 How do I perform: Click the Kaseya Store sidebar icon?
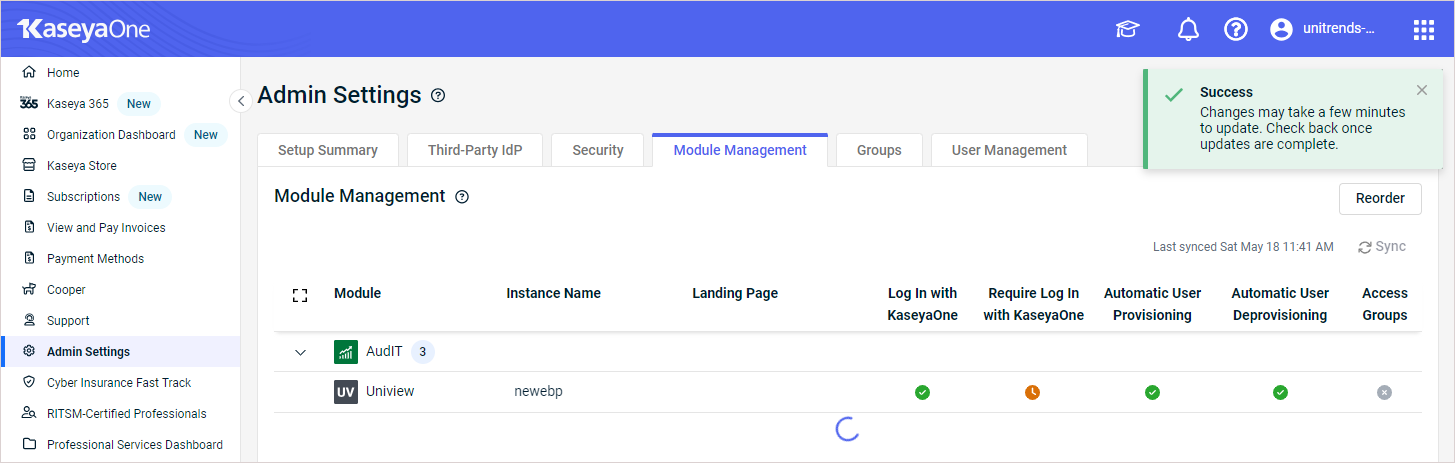(29, 165)
